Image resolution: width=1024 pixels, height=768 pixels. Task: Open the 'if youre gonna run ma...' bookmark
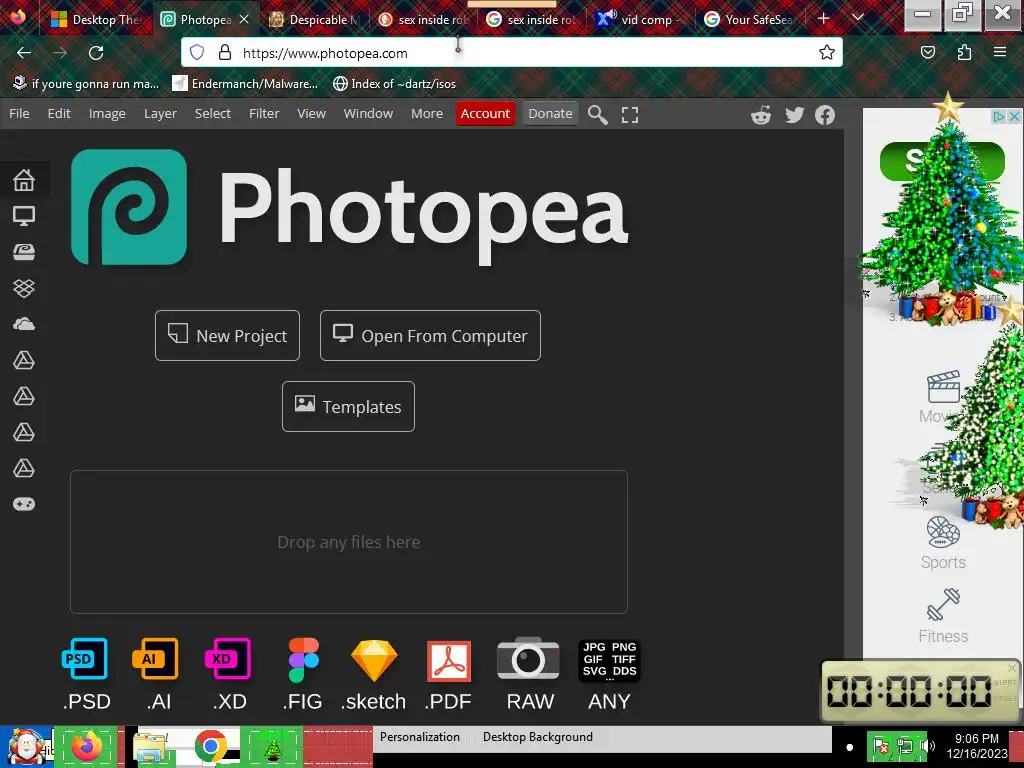pyautogui.click(x=86, y=84)
